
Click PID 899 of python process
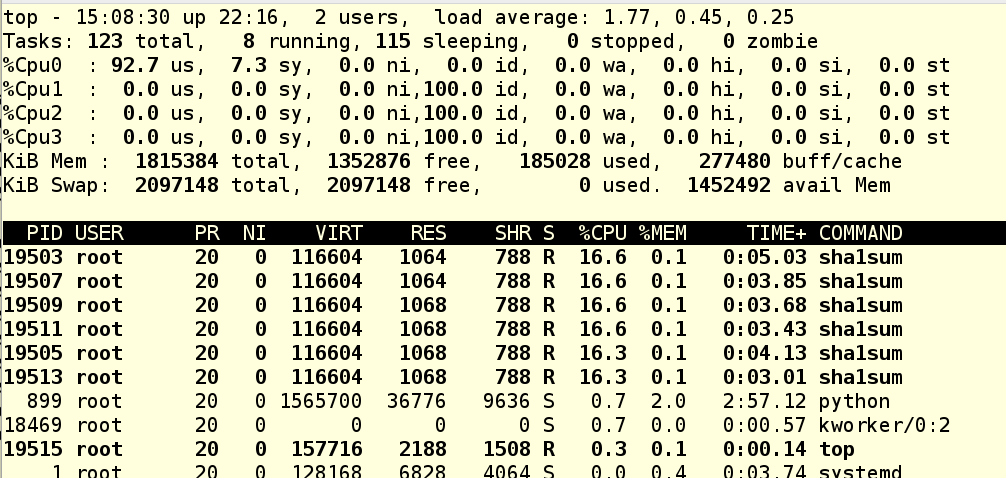coord(45,401)
